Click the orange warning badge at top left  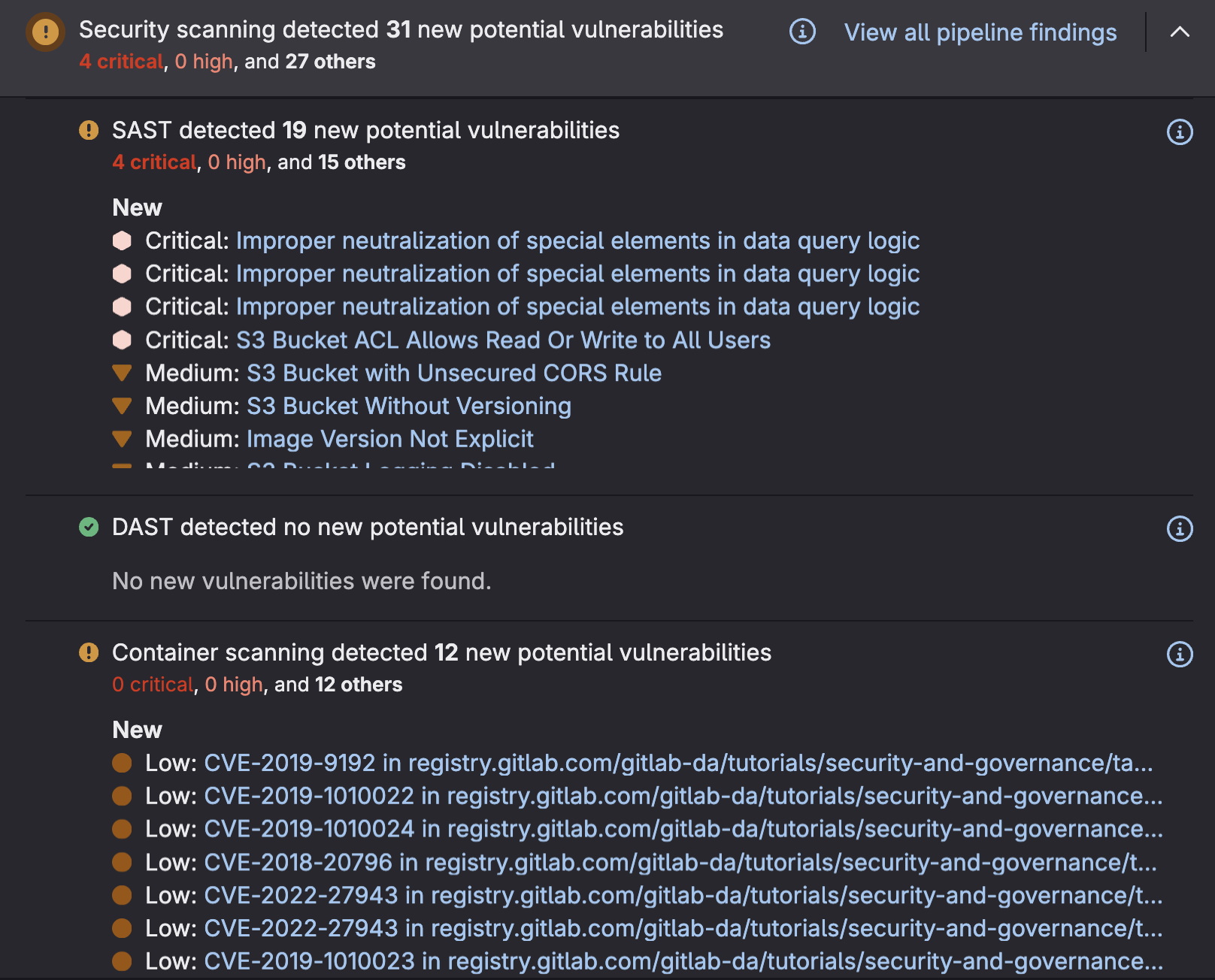pyautogui.click(x=45, y=32)
